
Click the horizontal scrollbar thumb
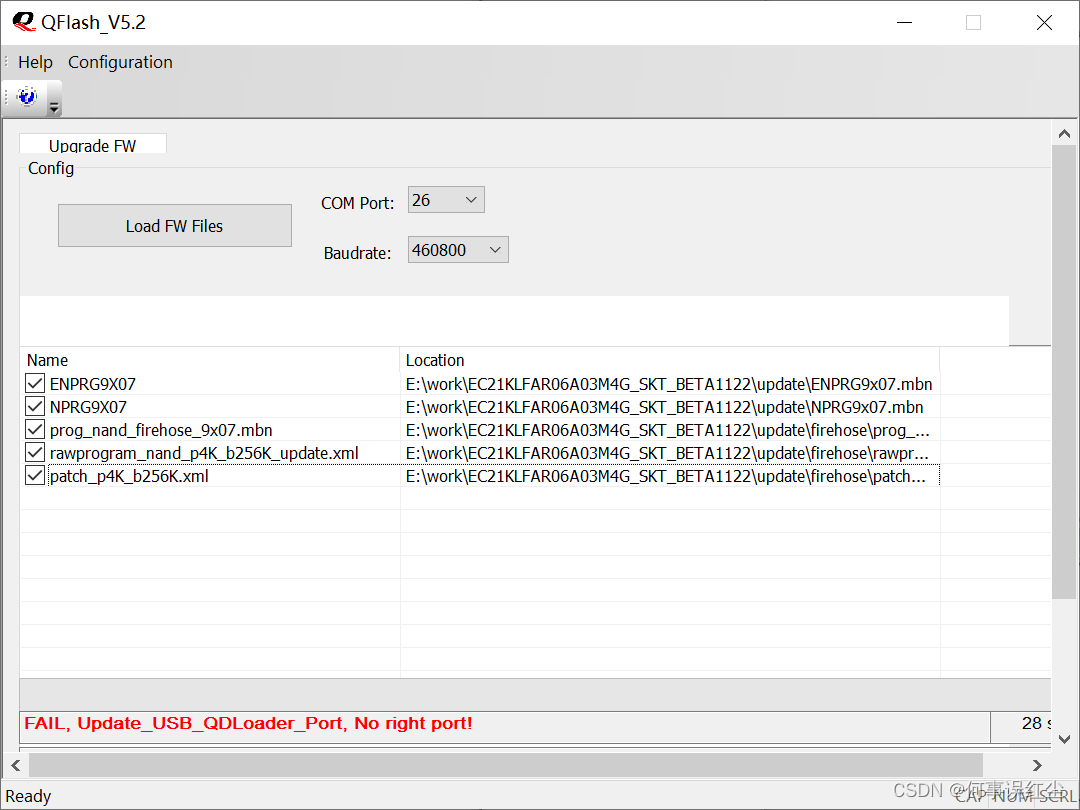pyautogui.click(x=506, y=765)
